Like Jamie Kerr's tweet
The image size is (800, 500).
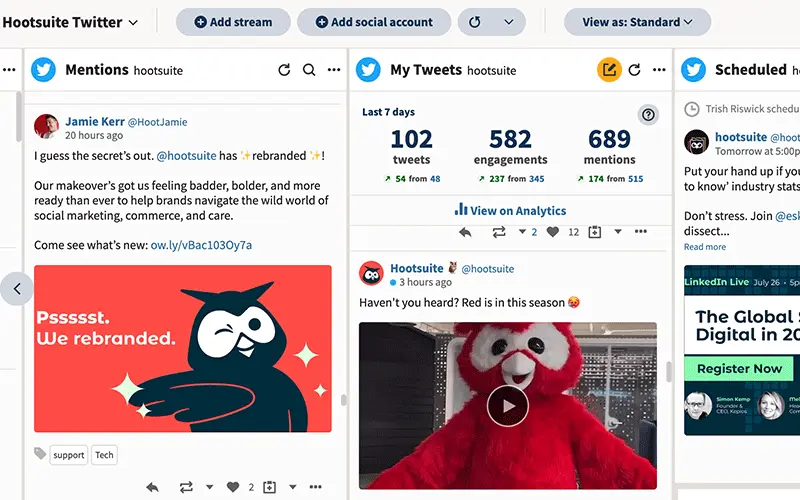[x=233, y=487]
